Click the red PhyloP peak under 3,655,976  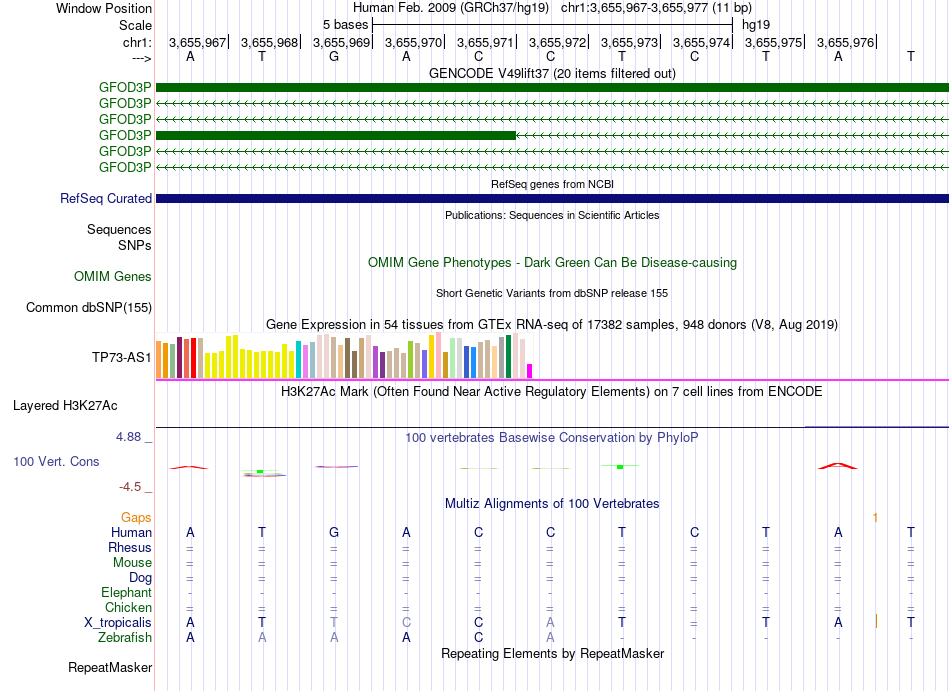click(838, 466)
